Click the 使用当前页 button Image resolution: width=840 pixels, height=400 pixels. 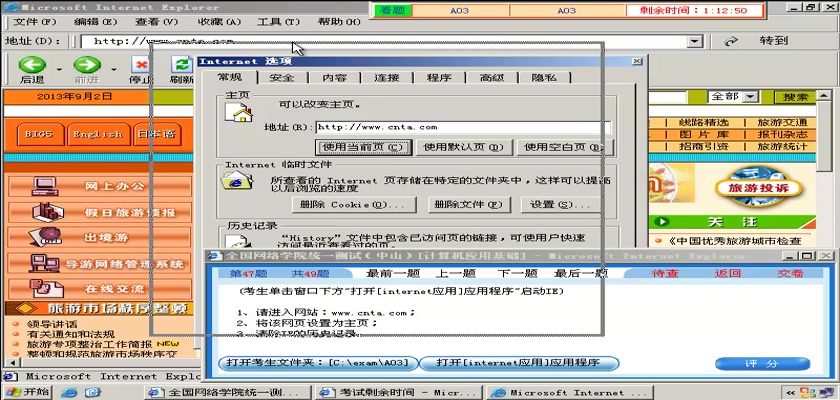pos(364,147)
